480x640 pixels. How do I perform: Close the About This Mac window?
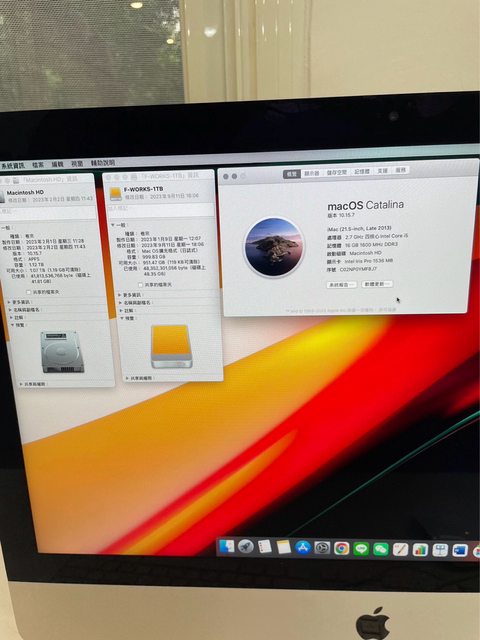point(226,176)
